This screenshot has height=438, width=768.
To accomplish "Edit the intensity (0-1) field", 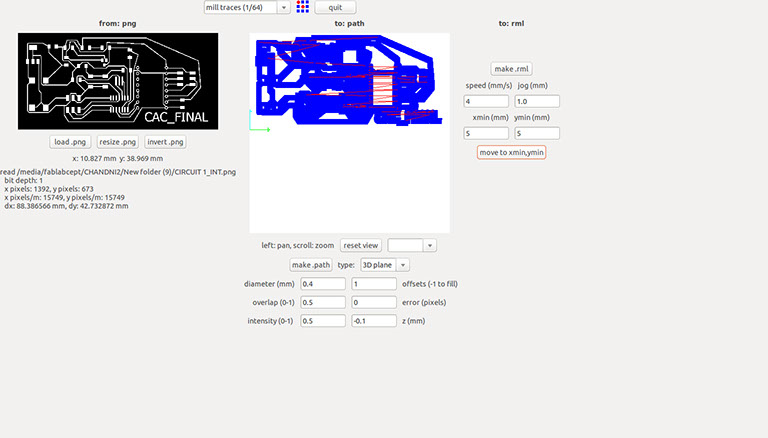I will (323, 321).
